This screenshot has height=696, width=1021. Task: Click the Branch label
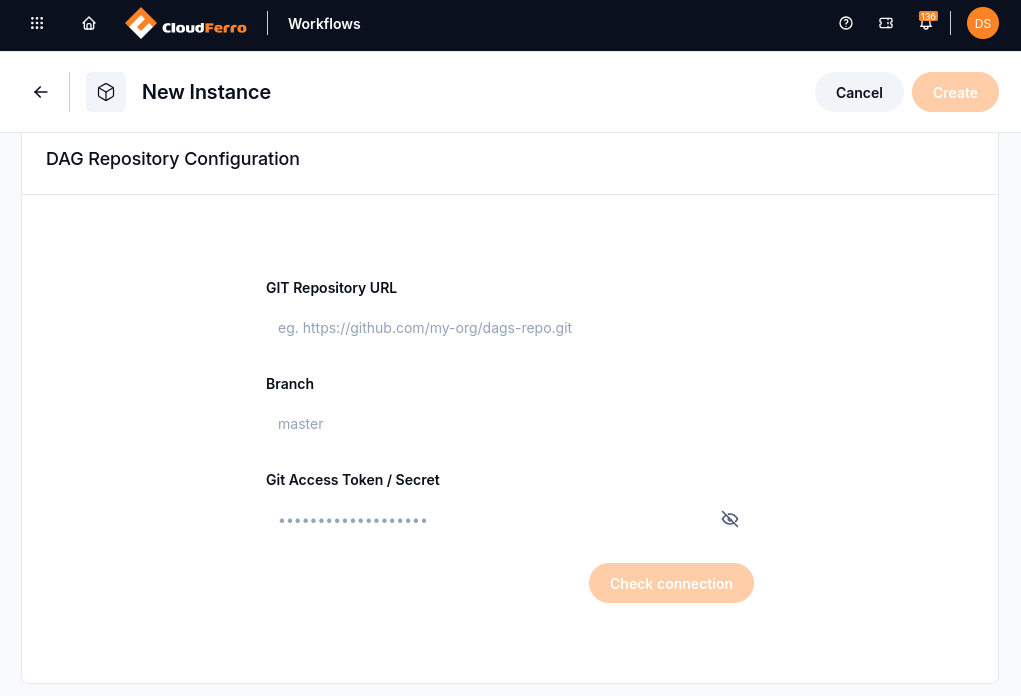click(290, 384)
